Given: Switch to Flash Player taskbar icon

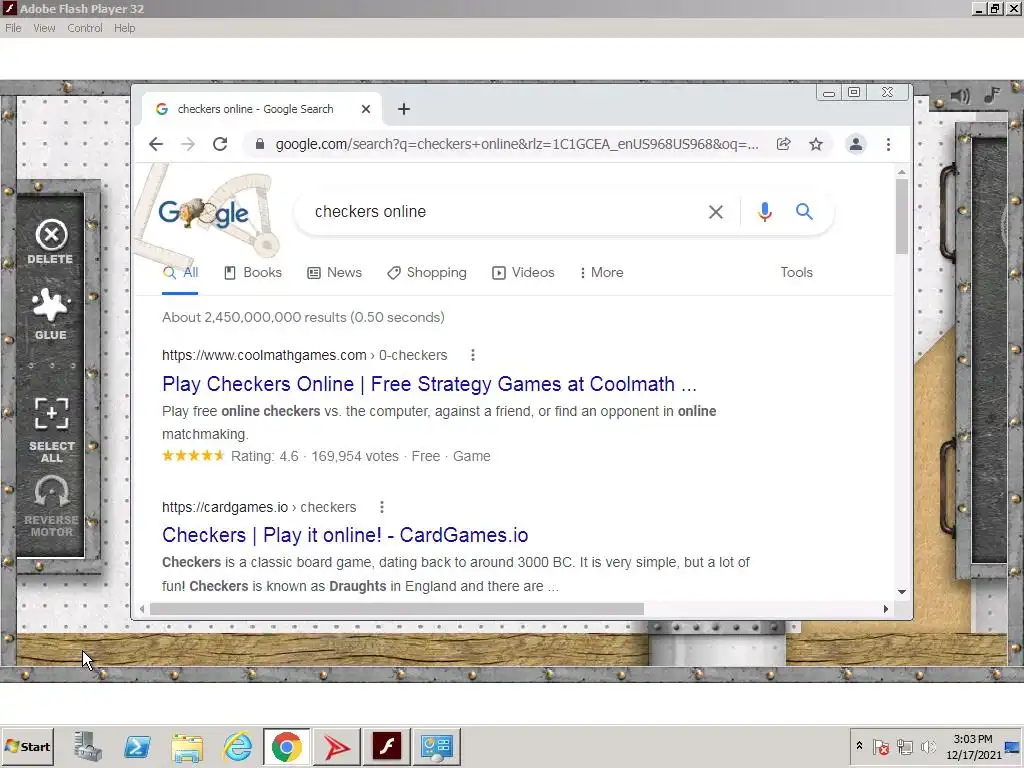Looking at the screenshot, I should point(387,747).
